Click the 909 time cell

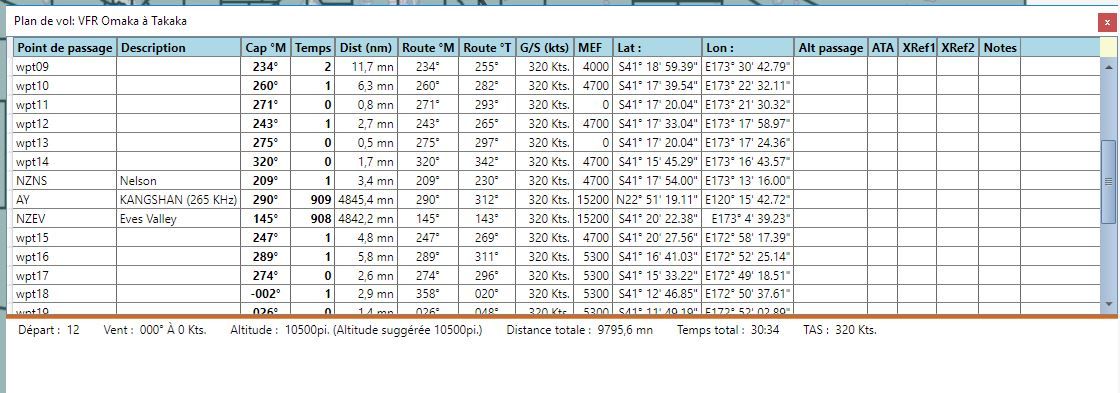[x=313, y=199]
